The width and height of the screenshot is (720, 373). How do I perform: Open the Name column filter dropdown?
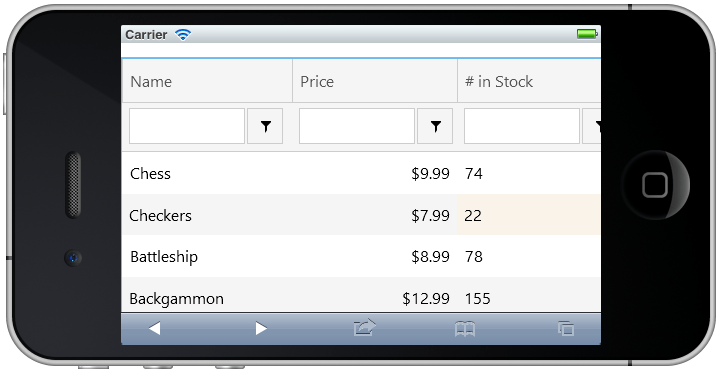(x=265, y=126)
